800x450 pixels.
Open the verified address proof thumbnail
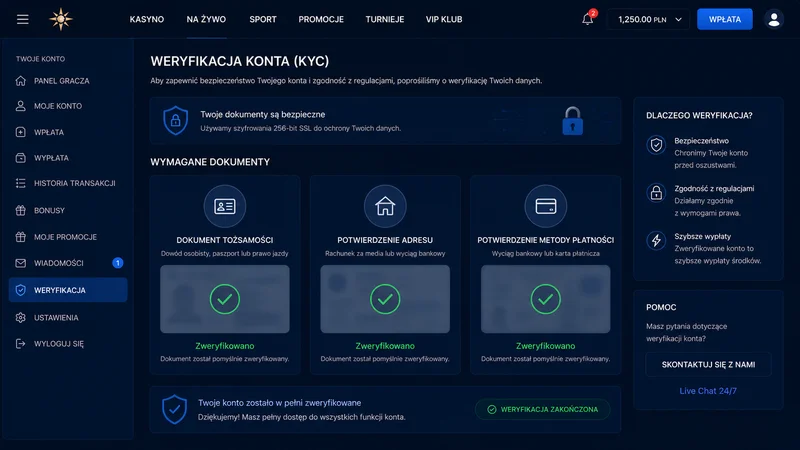385,299
